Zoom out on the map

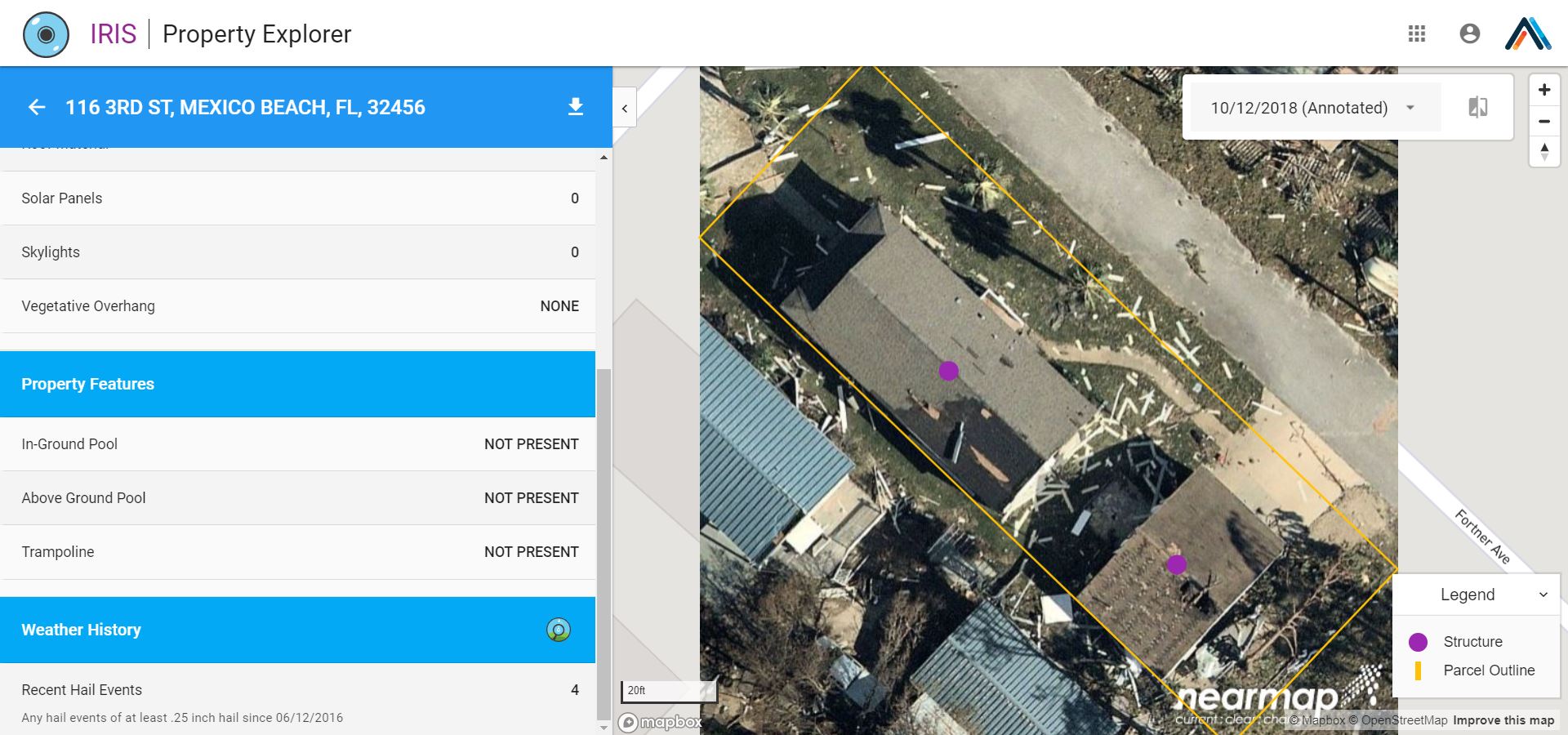pos(1544,121)
